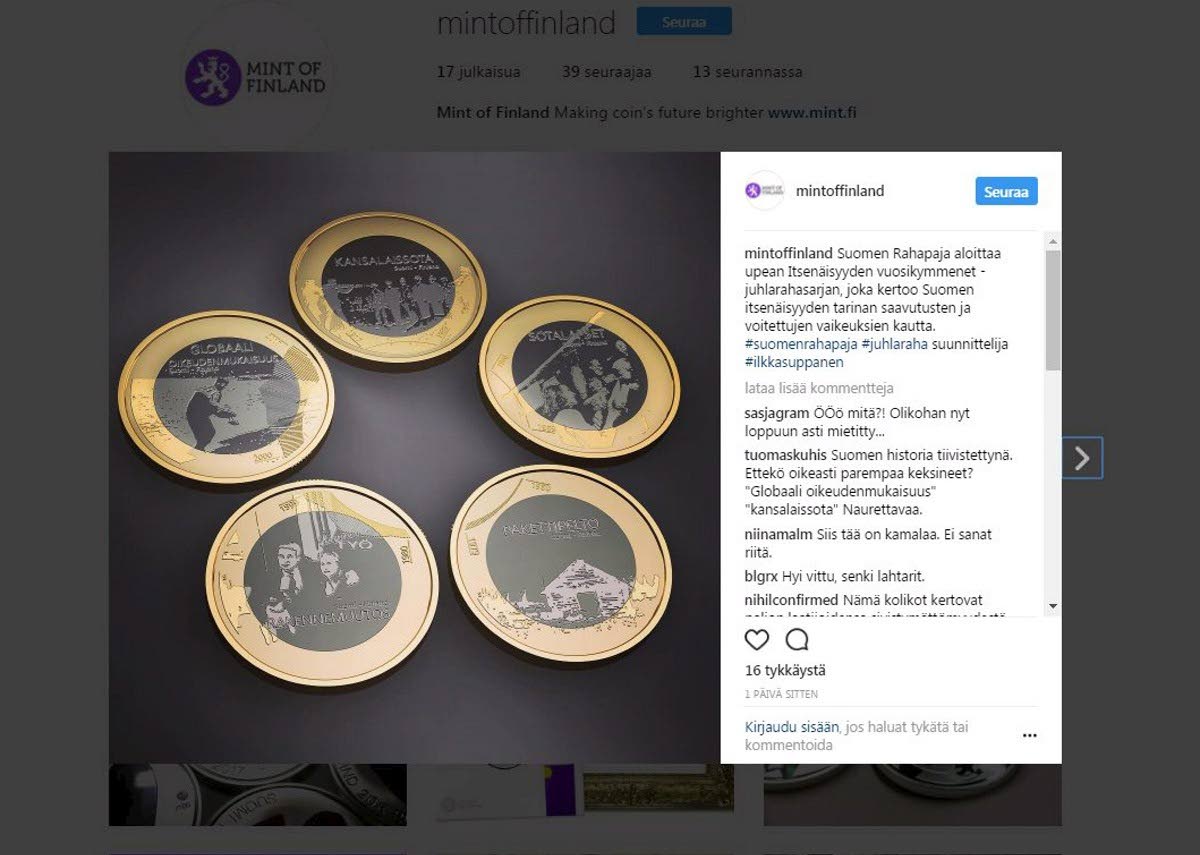Click the comments scrollbar down arrow
This screenshot has height=855, width=1200.
[1053, 606]
